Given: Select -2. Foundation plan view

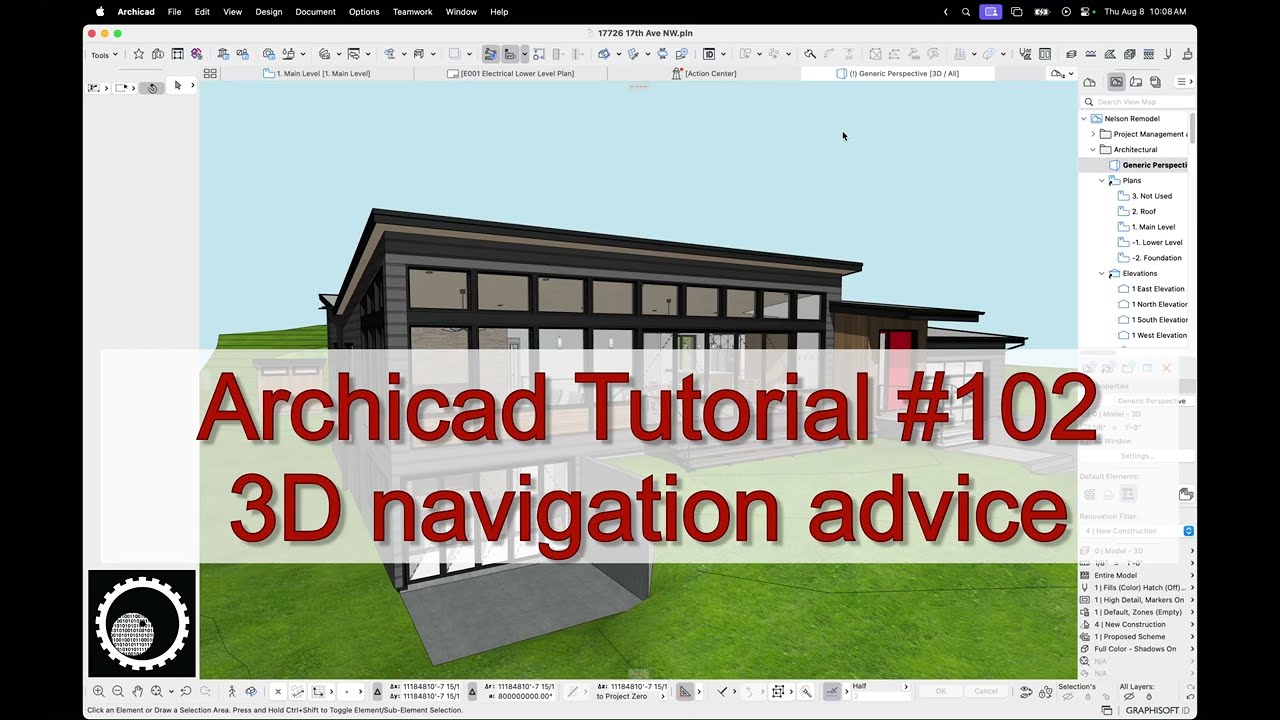Looking at the screenshot, I should click(1157, 258).
